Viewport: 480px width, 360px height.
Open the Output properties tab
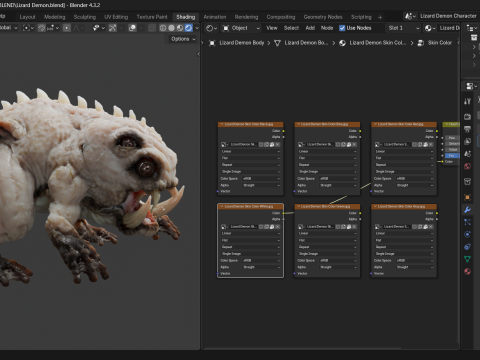[x=467, y=129]
